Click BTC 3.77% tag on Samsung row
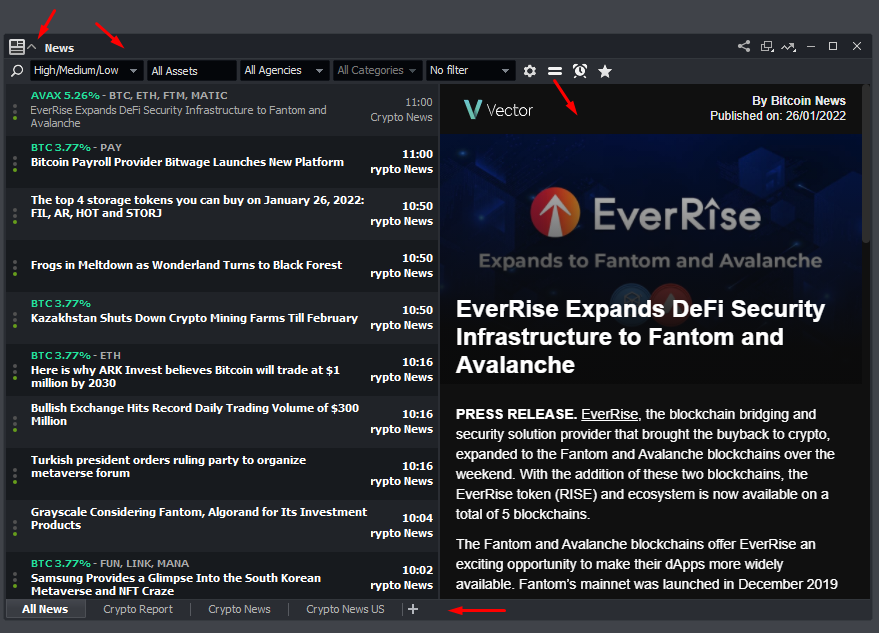This screenshot has height=633, width=879. [x=61, y=563]
